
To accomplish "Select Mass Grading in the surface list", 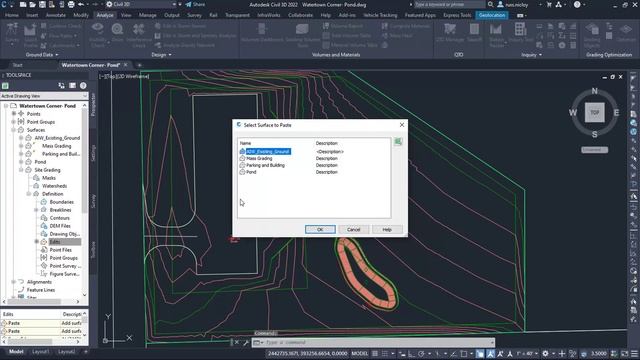I will [x=259, y=158].
